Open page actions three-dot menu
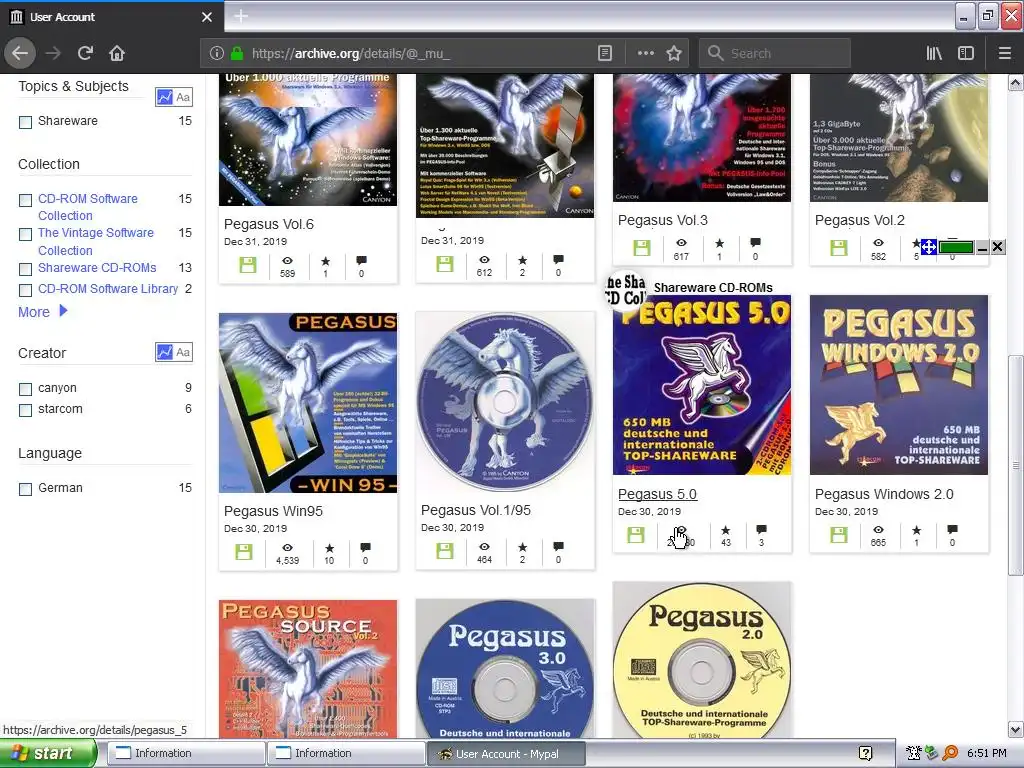 tap(645, 53)
